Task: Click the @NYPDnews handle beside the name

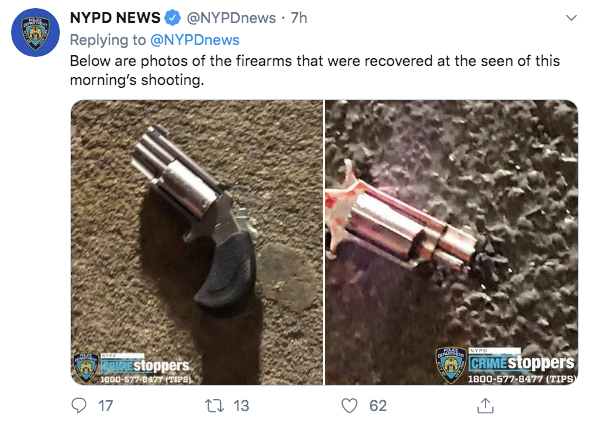Action: [231, 18]
